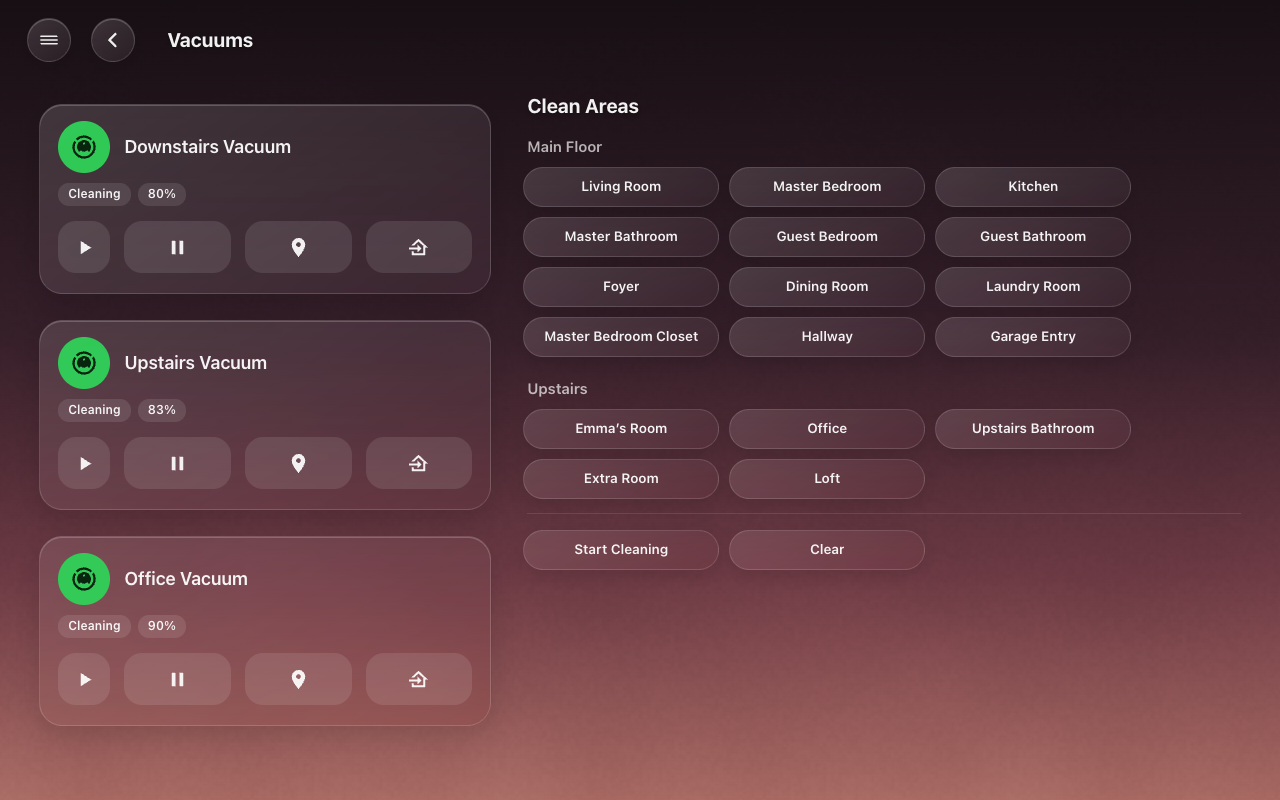1280x800 pixels.
Task: Select the Upstairs Bathroom area
Action: [1033, 429]
